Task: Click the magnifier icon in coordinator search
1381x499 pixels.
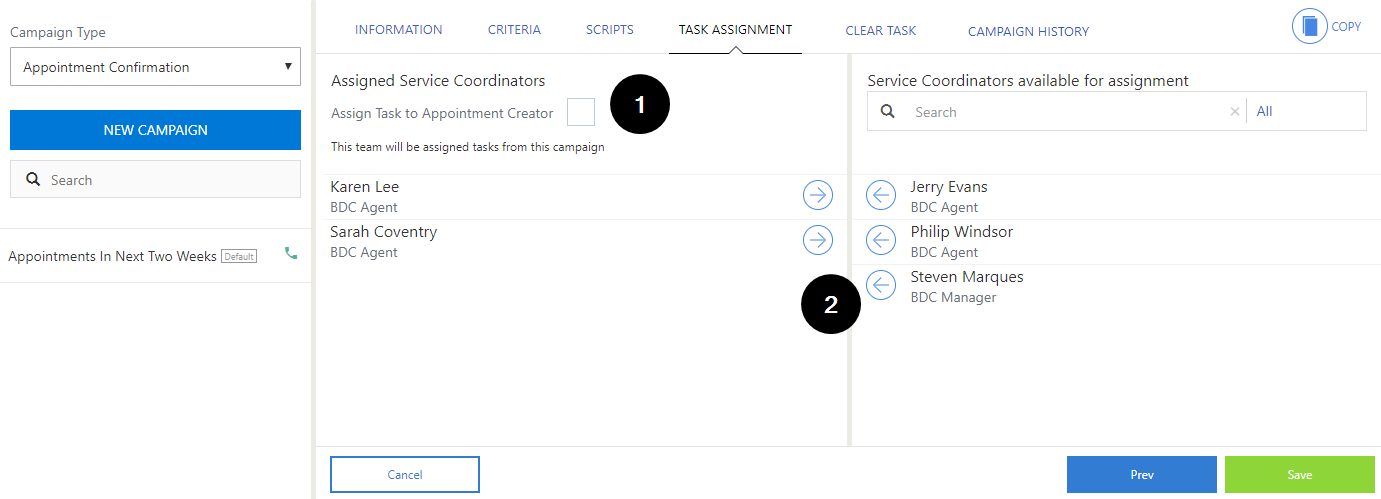Action: 888,112
